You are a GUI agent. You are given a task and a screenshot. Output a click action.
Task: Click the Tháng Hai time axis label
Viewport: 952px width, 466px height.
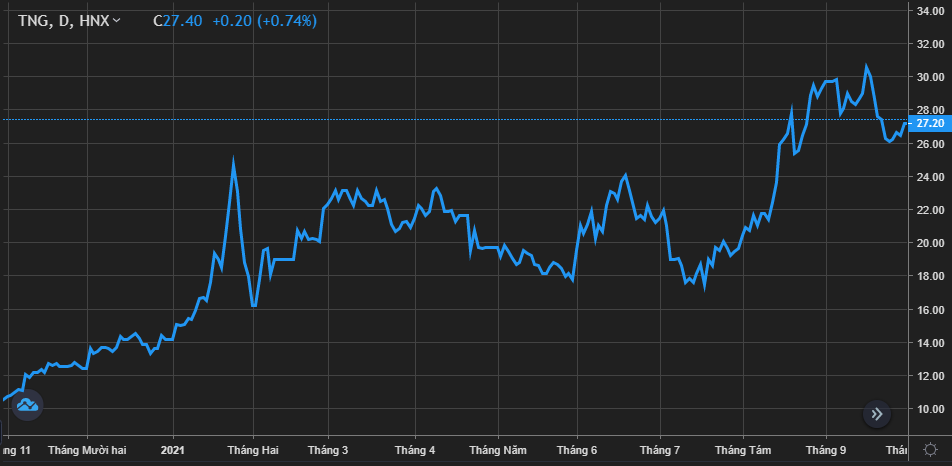tap(253, 450)
